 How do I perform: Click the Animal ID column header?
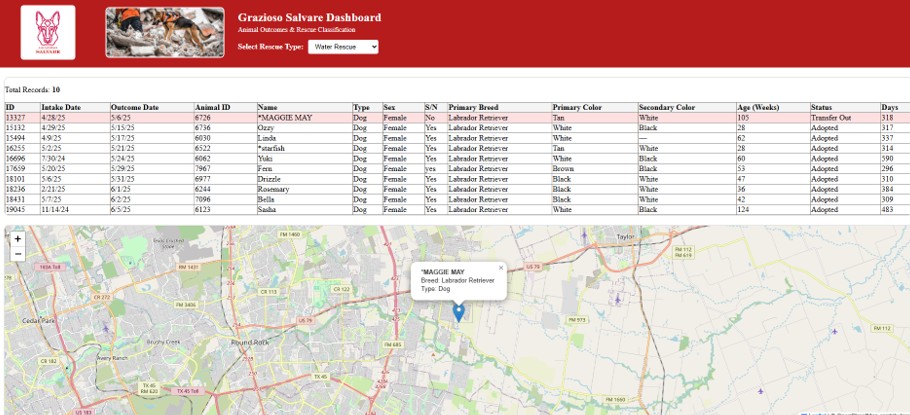[212, 107]
